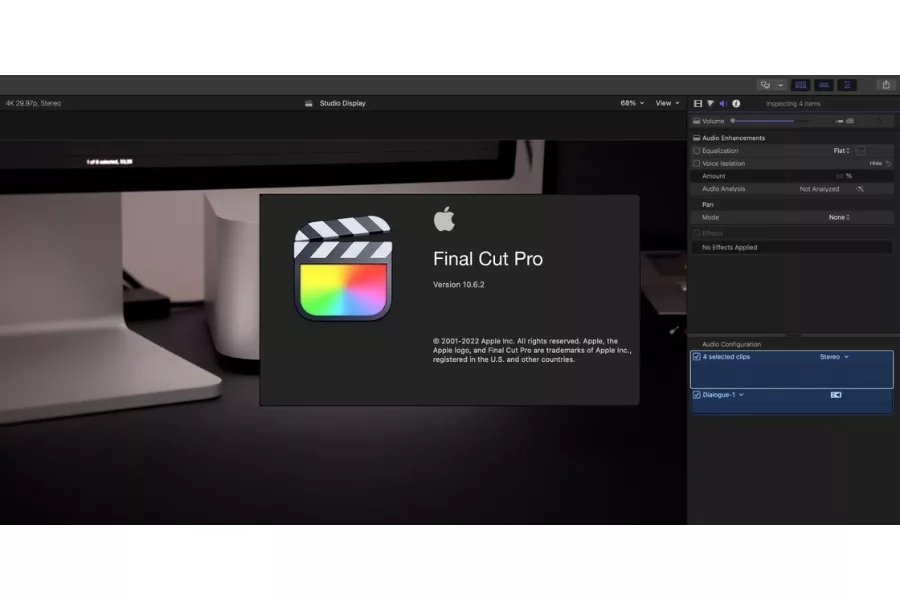Image resolution: width=900 pixels, height=600 pixels.
Task: Click the Dialogue-1 stereo channel icon
Action: (x=836, y=395)
